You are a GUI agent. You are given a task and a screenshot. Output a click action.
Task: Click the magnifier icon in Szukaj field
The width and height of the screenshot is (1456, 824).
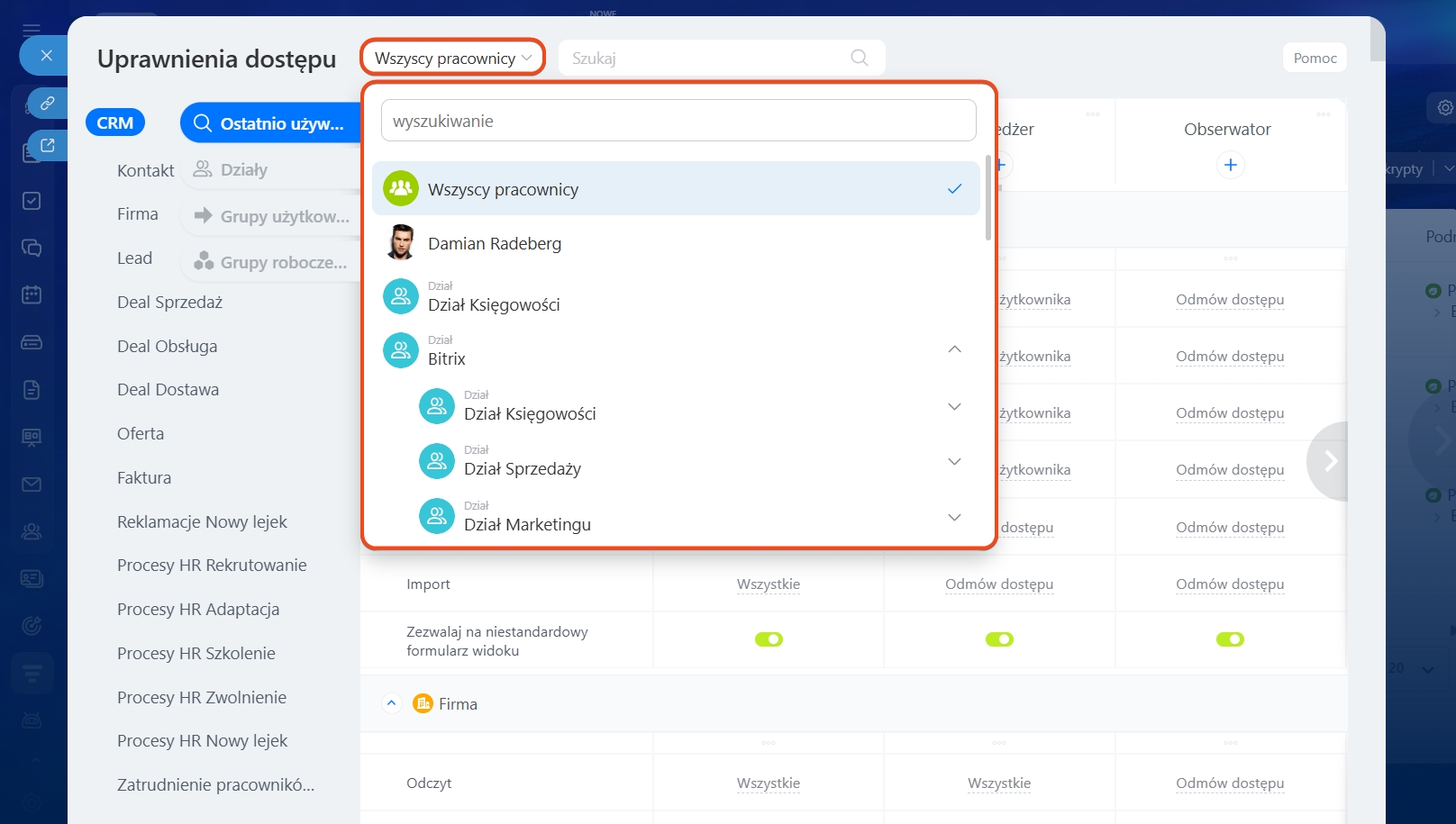point(859,58)
